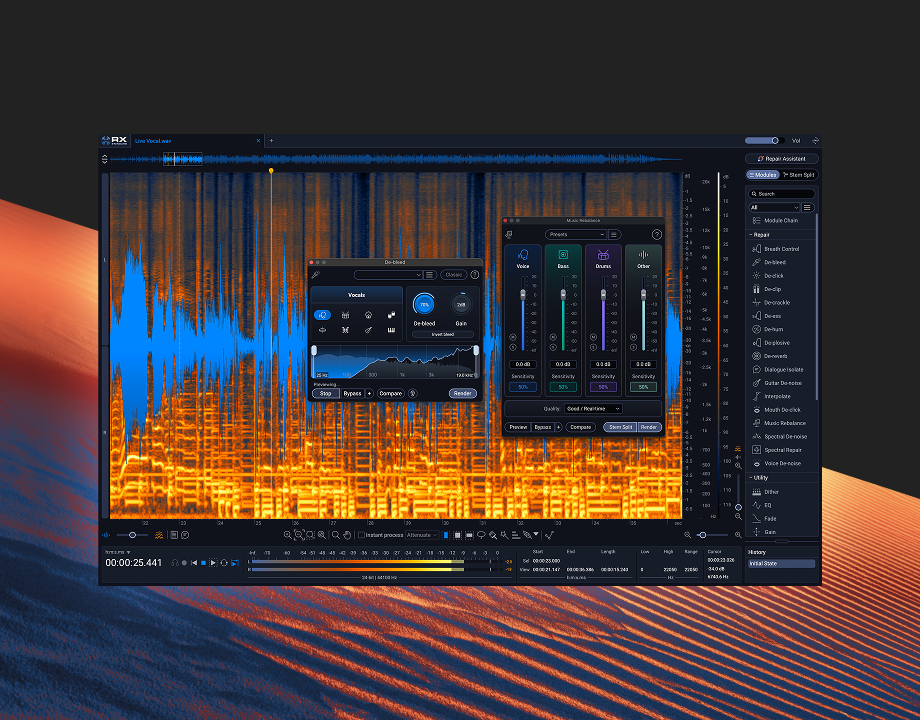The width and height of the screenshot is (920, 720).
Task: Adjust the De-bleed amount knob
Action: [424, 305]
